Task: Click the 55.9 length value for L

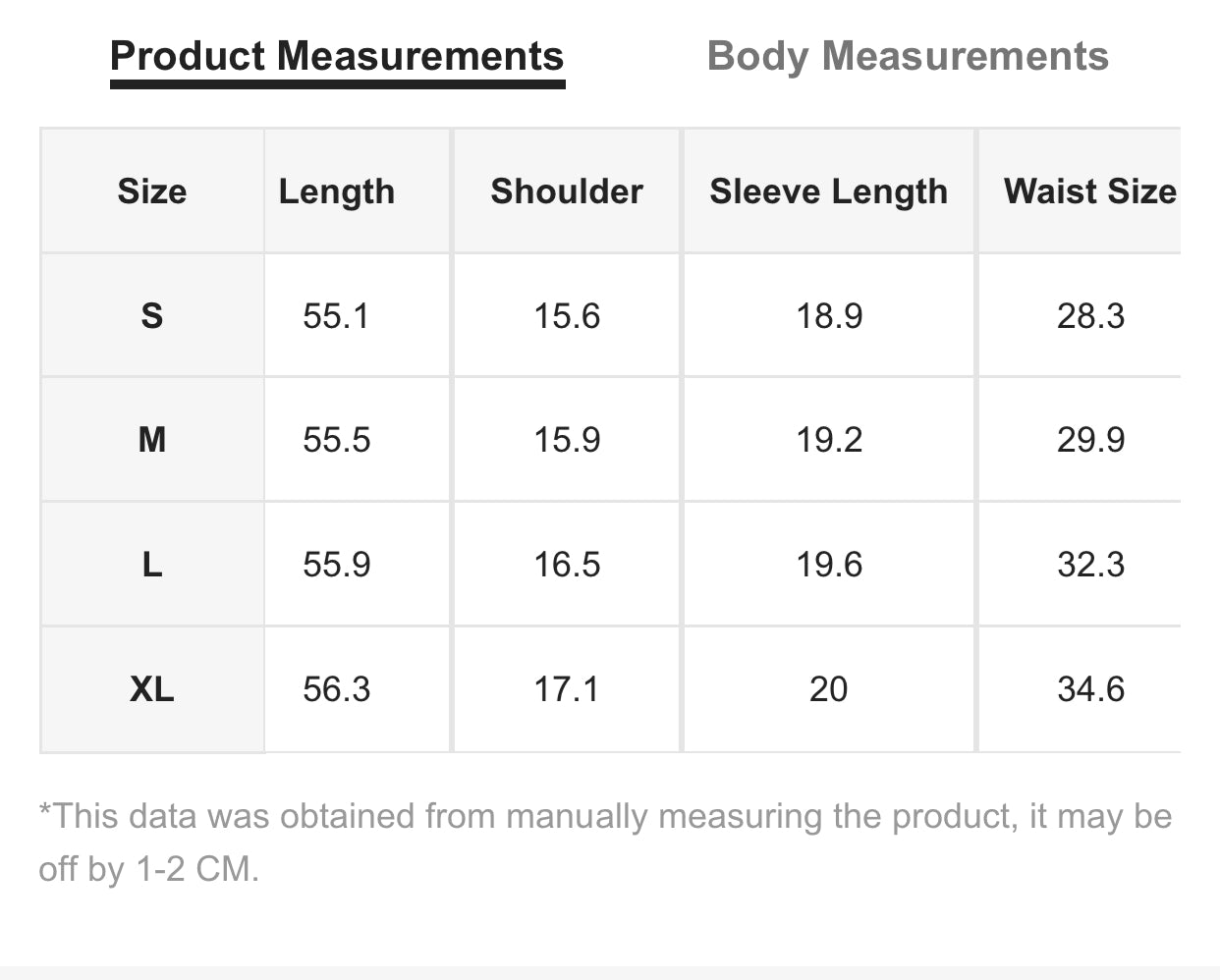Action: pos(337,565)
